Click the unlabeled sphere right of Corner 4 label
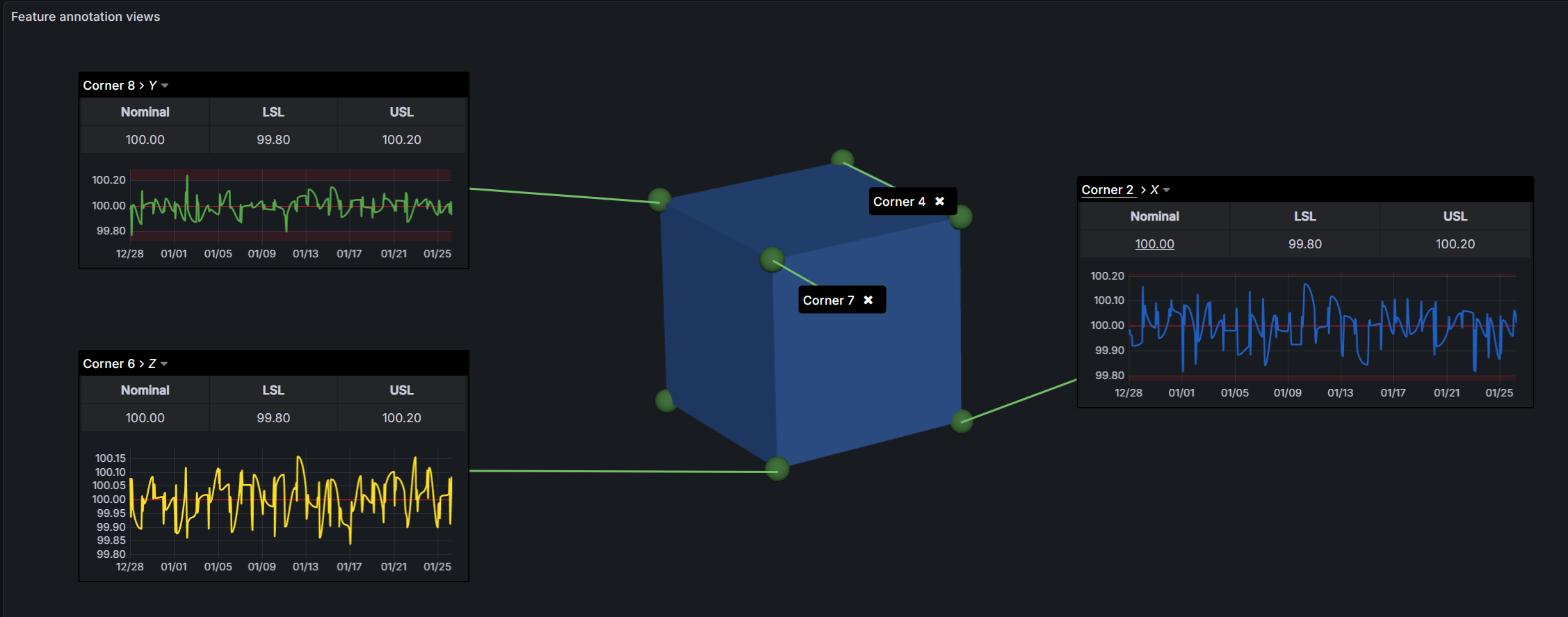 (960, 218)
